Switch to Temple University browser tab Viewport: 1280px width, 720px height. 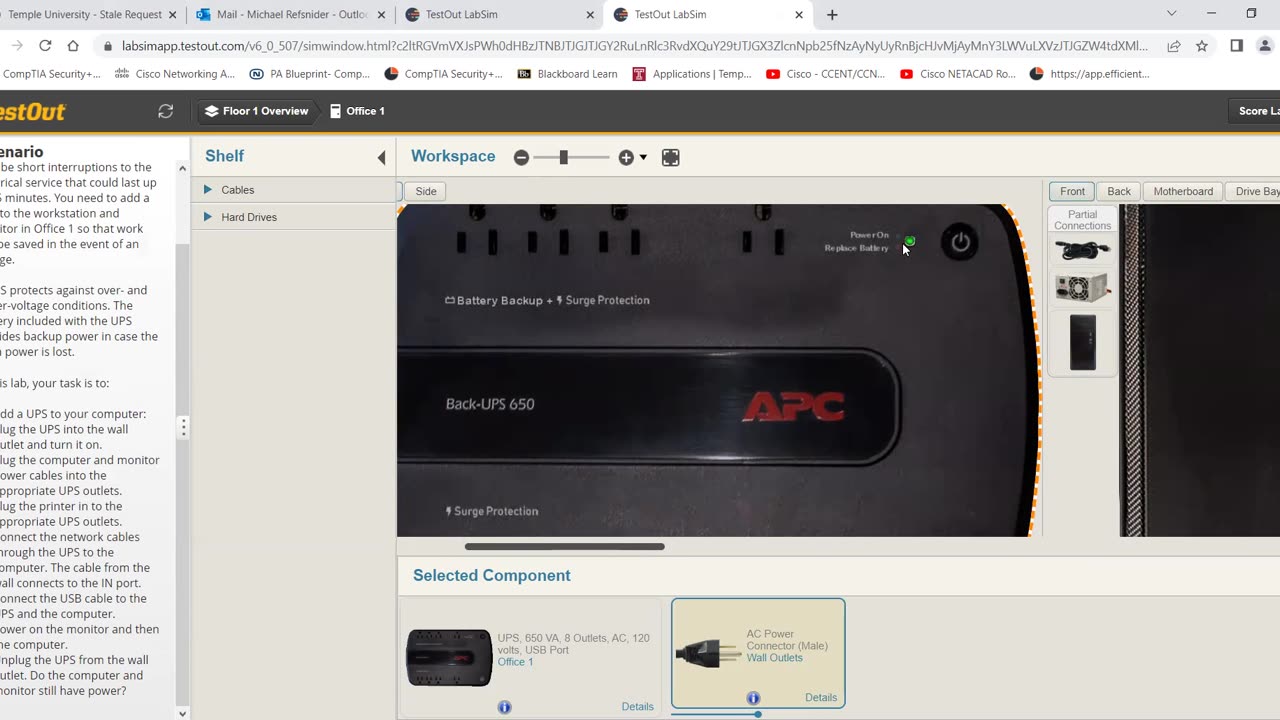point(84,15)
